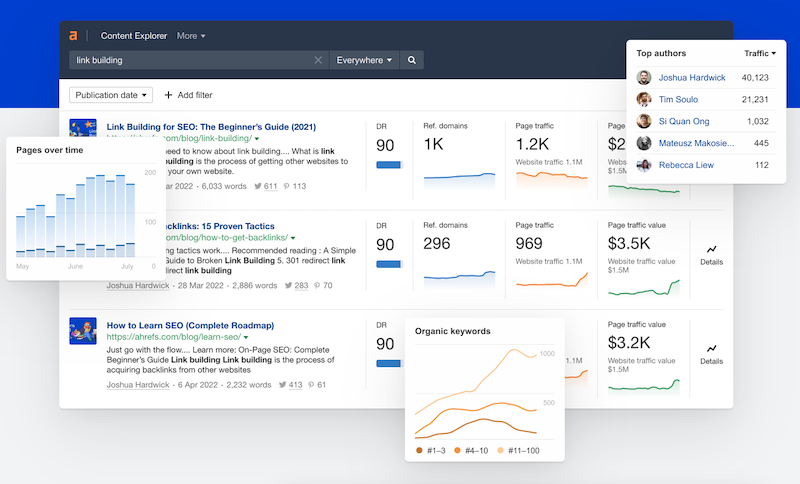
Task: Click the Twitter icon next to 611
Action: tap(258, 186)
